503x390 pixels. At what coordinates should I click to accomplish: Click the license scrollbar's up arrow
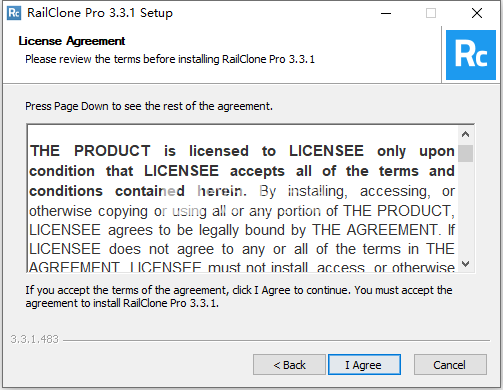point(465,134)
